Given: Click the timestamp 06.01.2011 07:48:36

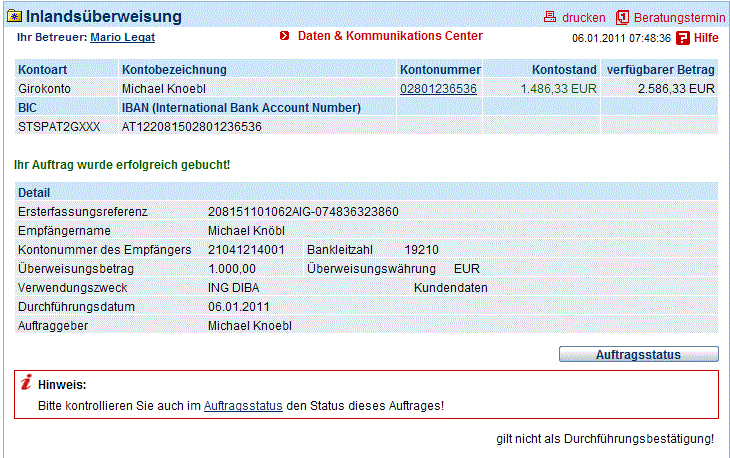Looking at the screenshot, I should 622,38.
